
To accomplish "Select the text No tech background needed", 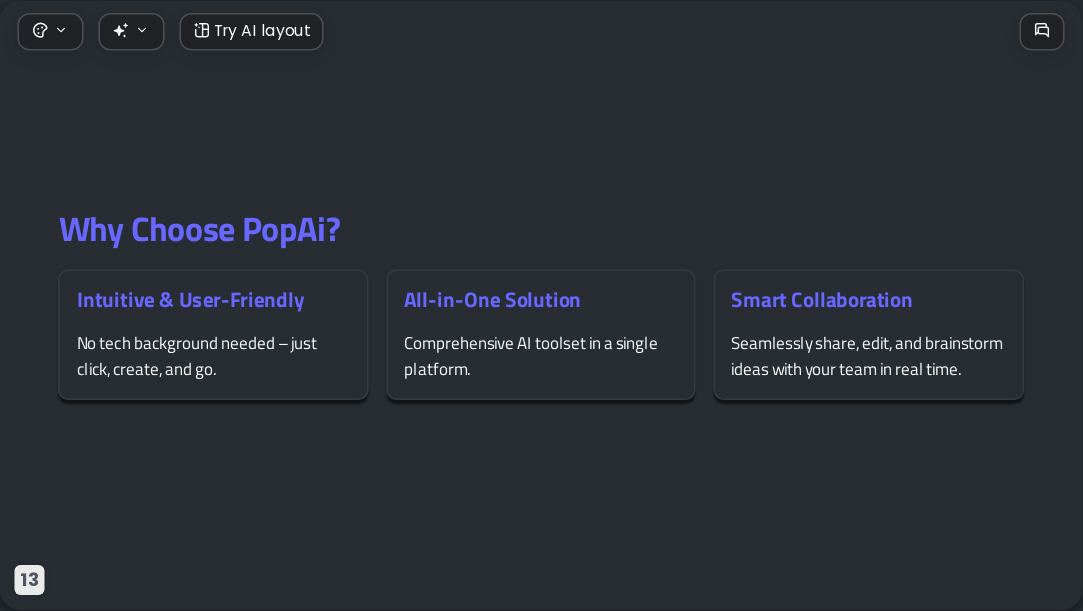I will (x=176, y=343).
